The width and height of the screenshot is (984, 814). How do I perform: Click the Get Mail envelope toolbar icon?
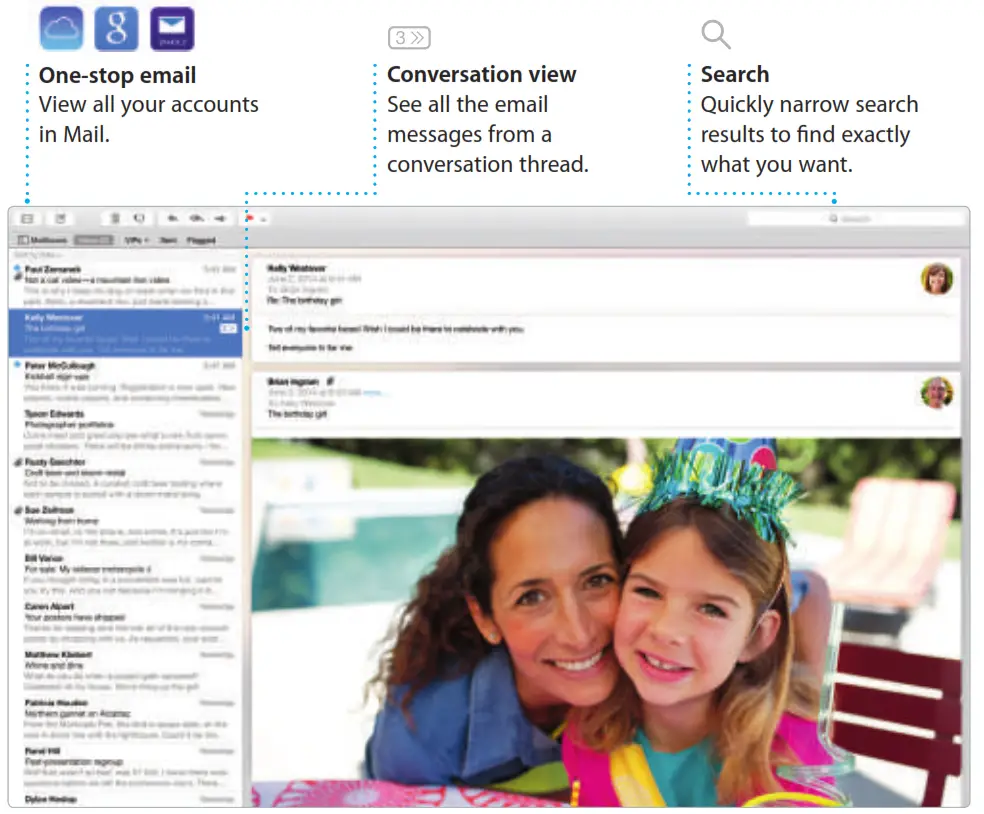click(x=27, y=218)
